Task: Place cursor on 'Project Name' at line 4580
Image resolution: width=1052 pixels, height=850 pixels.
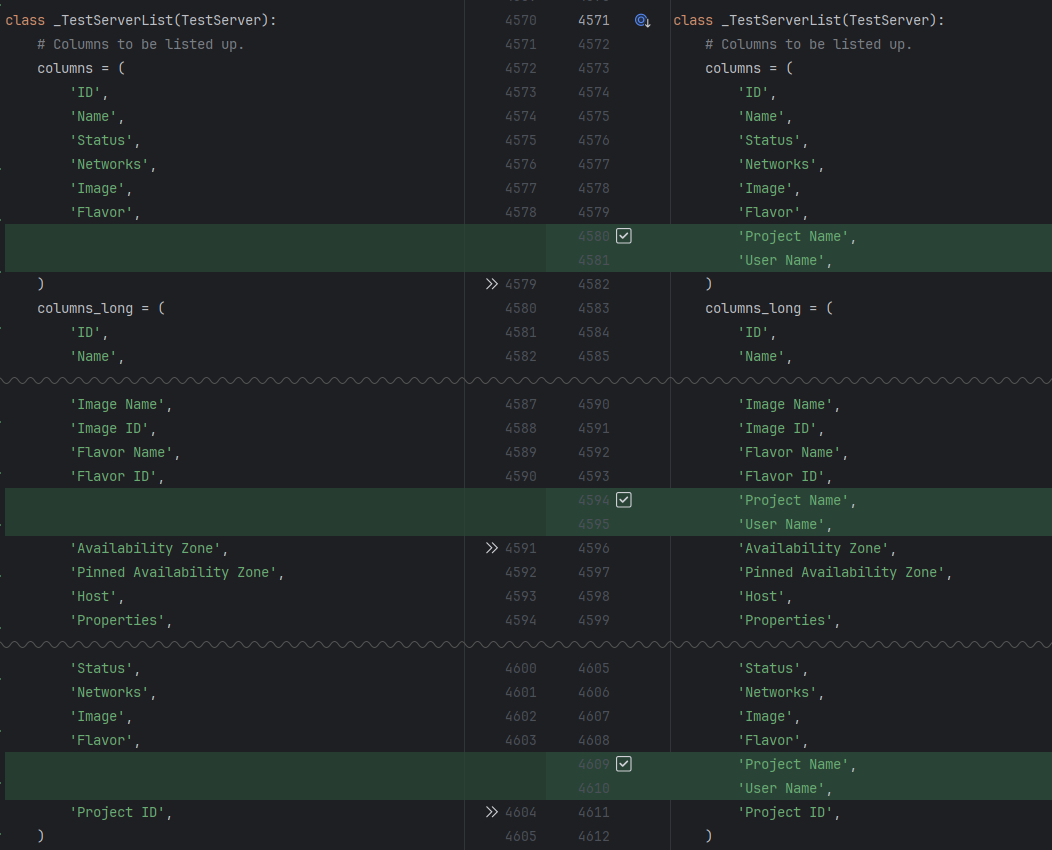Action: pyautogui.click(x=797, y=236)
